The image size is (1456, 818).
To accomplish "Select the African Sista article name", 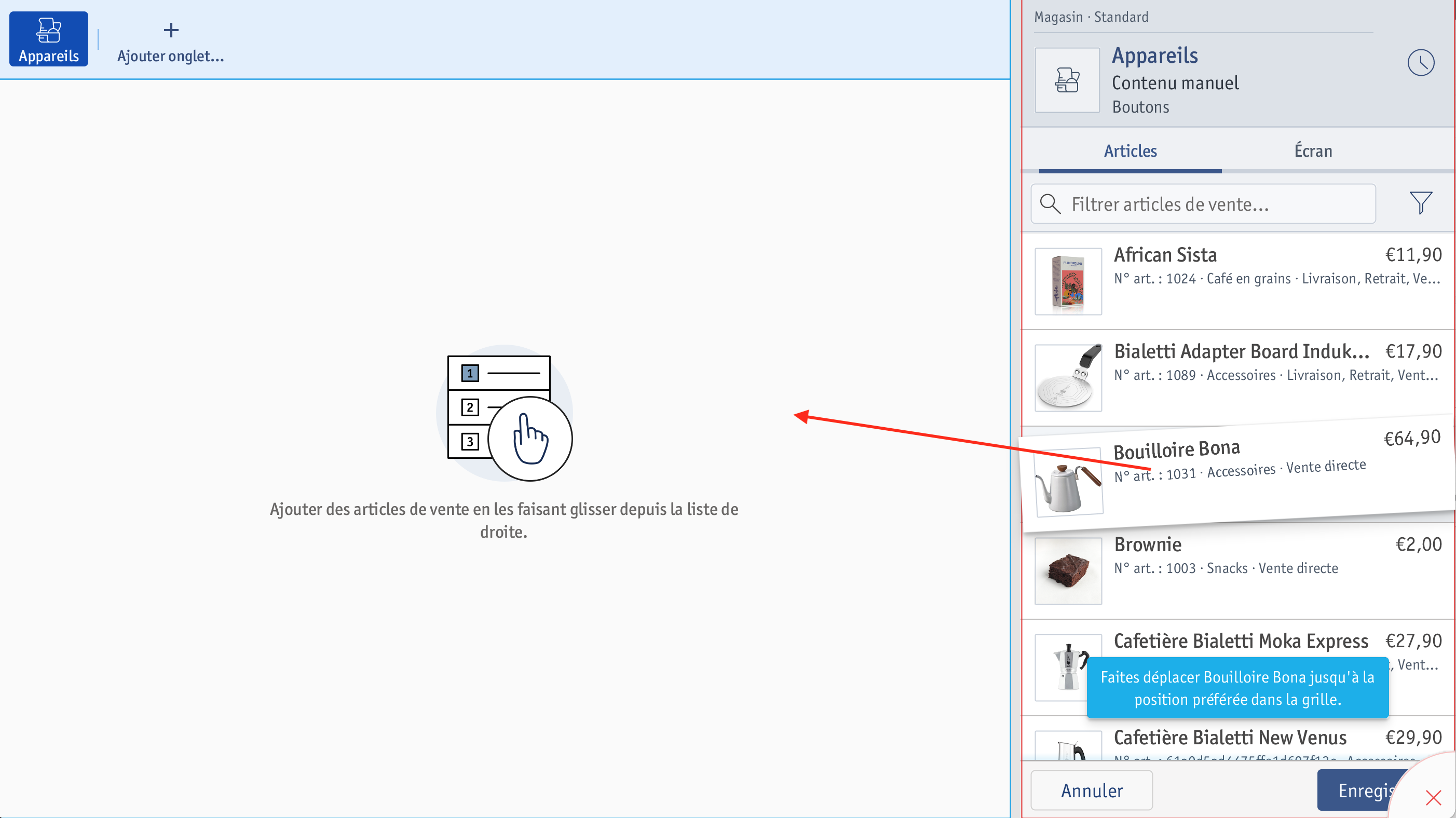I will tap(1165, 255).
